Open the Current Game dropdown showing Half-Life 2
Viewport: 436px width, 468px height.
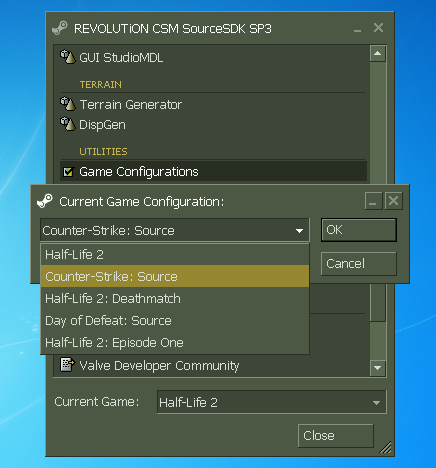click(272, 402)
